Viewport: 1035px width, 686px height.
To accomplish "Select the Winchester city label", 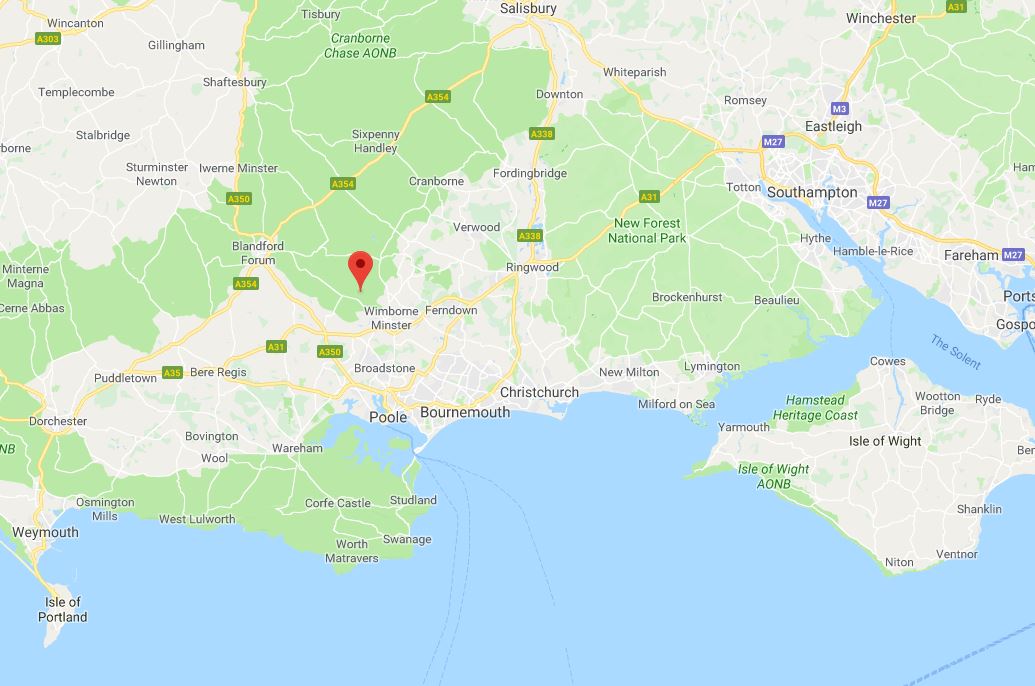I will coord(881,18).
